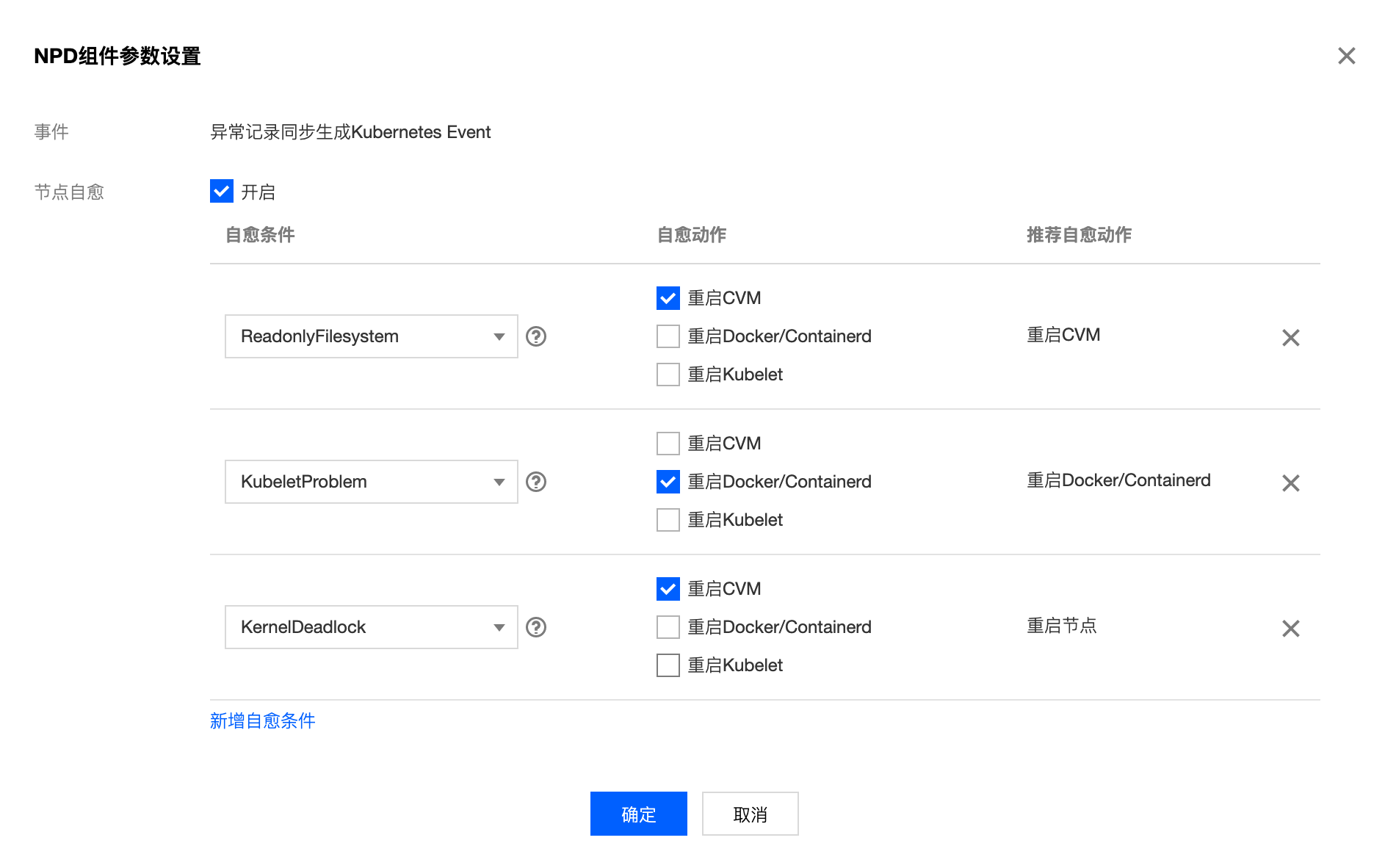This screenshot has width=1385, height=868.
Task: Click the 自愈条件 column header
Action: (x=260, y=235)
